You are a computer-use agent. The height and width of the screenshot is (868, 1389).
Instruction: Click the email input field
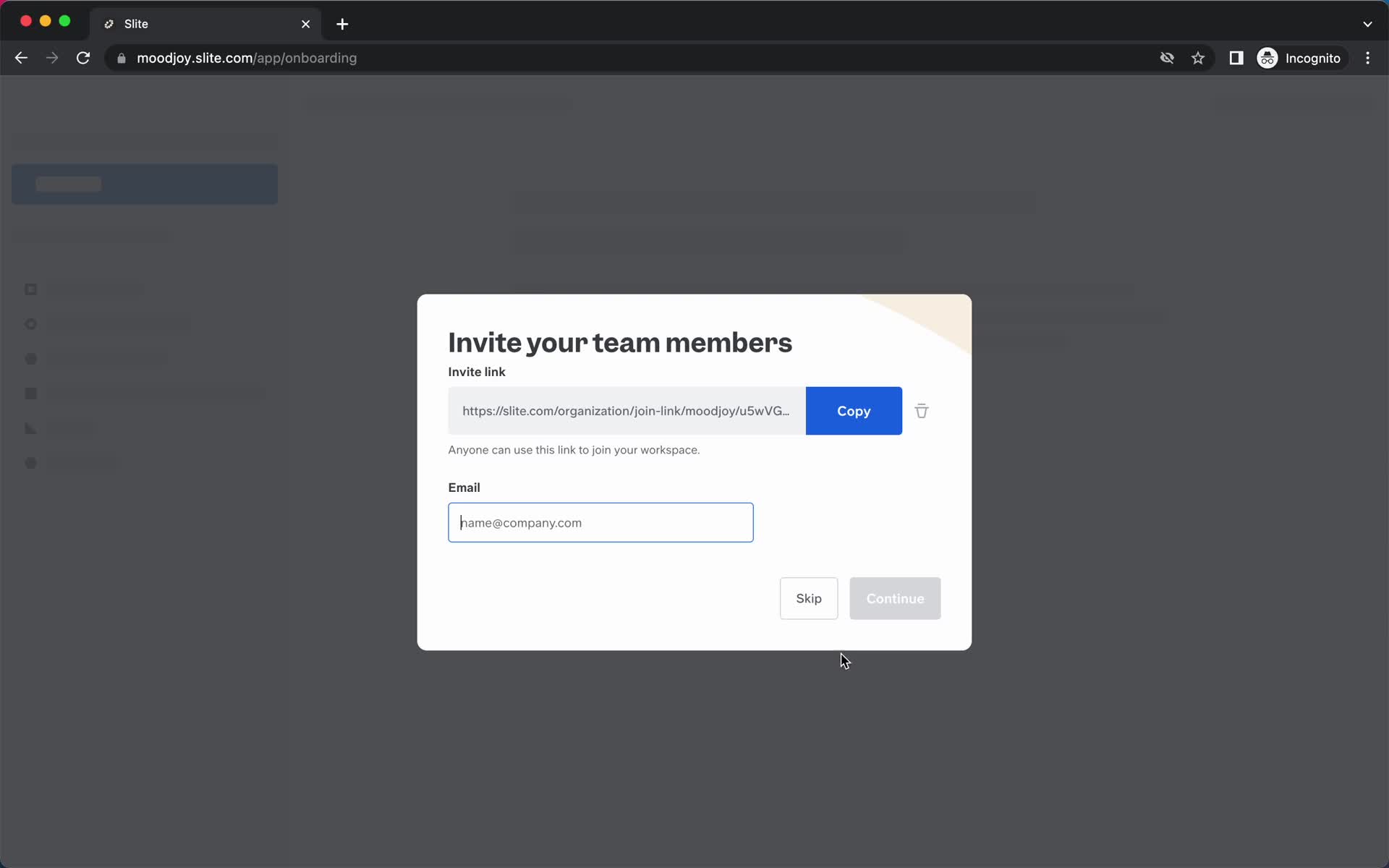[x=601, y=522]
